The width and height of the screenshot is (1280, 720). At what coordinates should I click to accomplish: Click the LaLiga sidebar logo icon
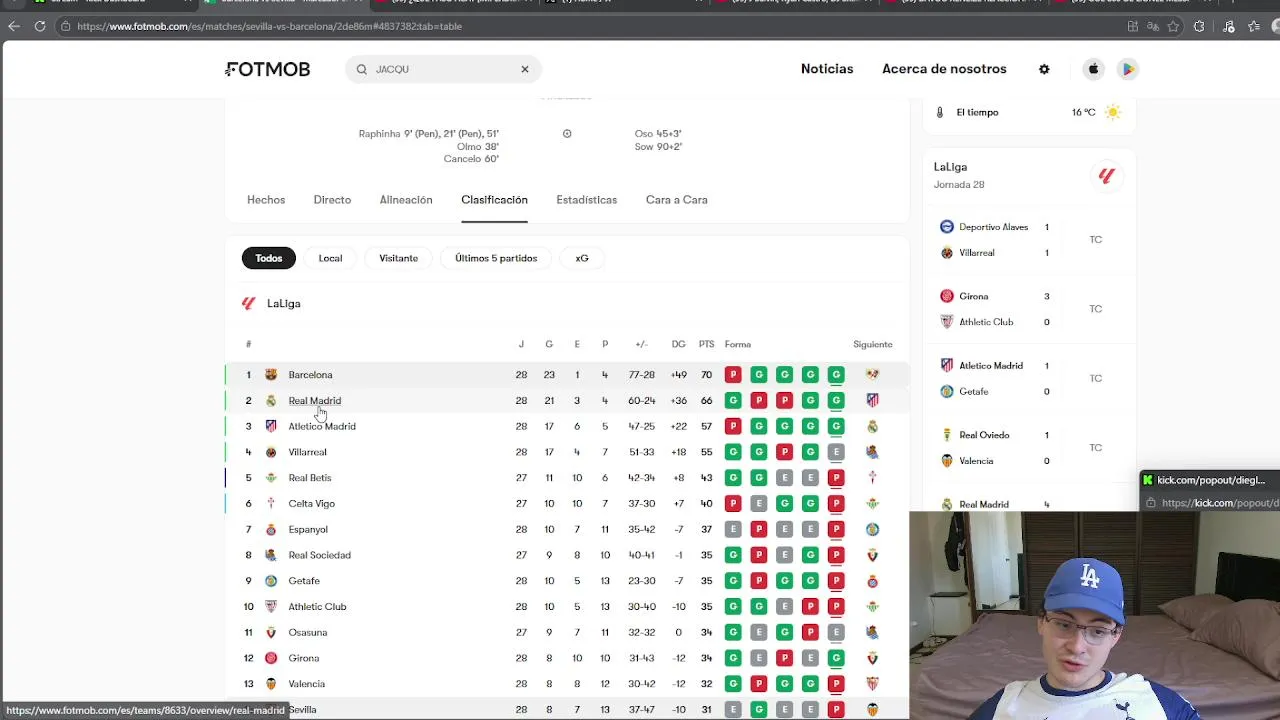(x=1106, y=176)
